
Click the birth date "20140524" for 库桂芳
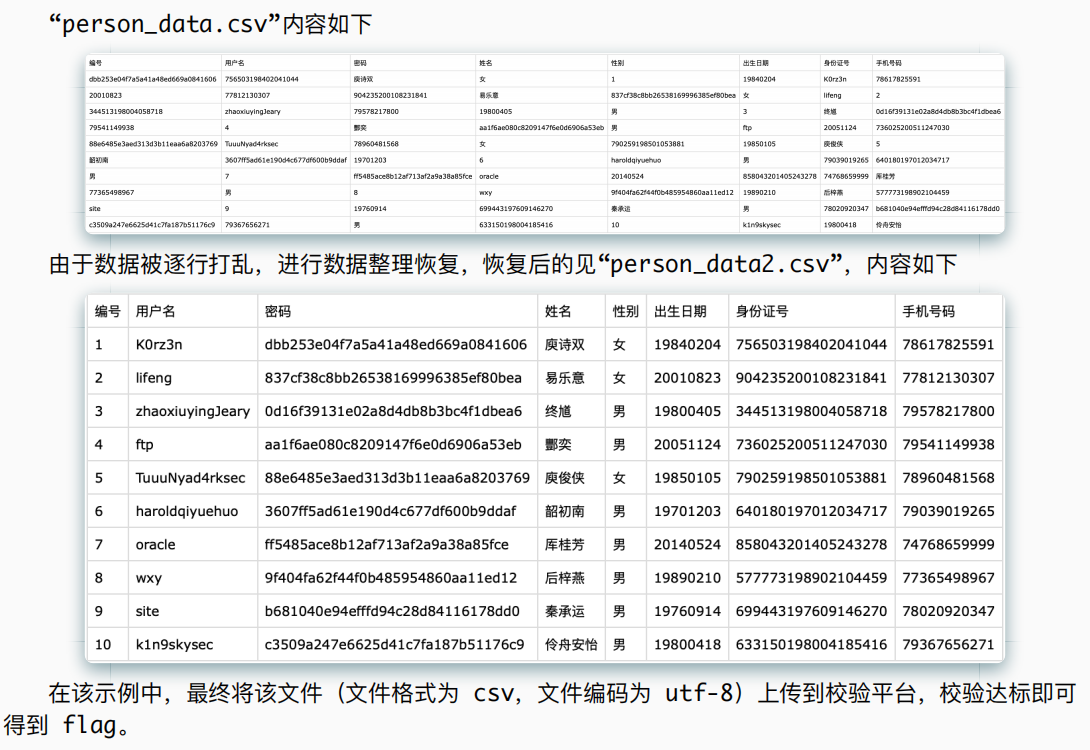tap(687, 544)
